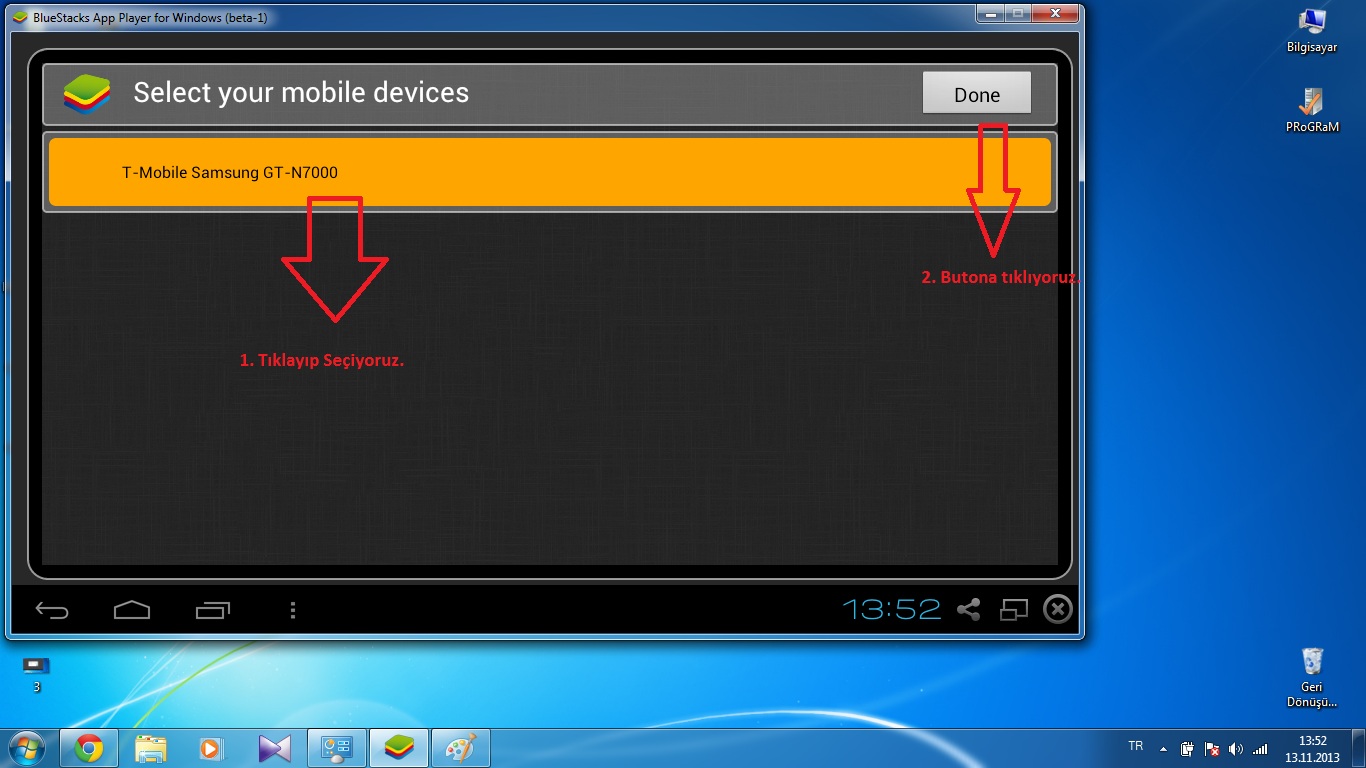Open Google Chrome from the taskbar
Screen dimensions: 1366x768
pyautogui.click(x=89, y=748)
